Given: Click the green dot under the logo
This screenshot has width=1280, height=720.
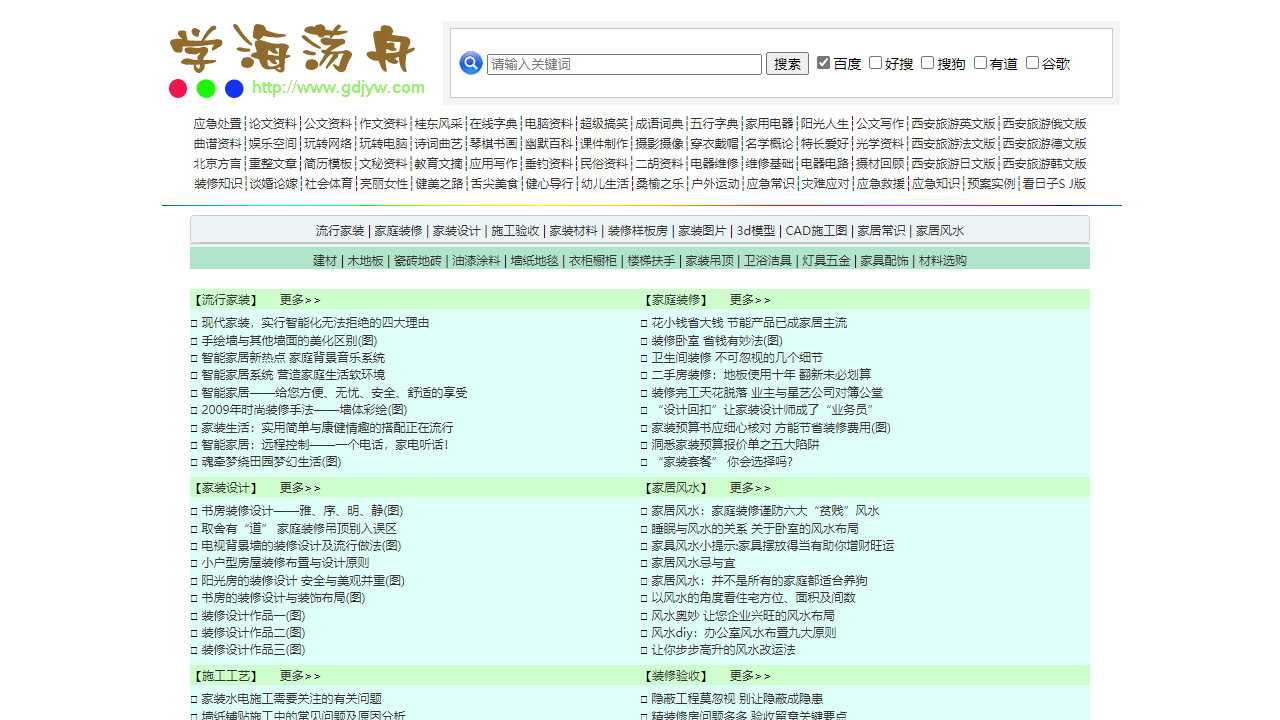Looking at the screenshot, I should (x=206, y=88).
